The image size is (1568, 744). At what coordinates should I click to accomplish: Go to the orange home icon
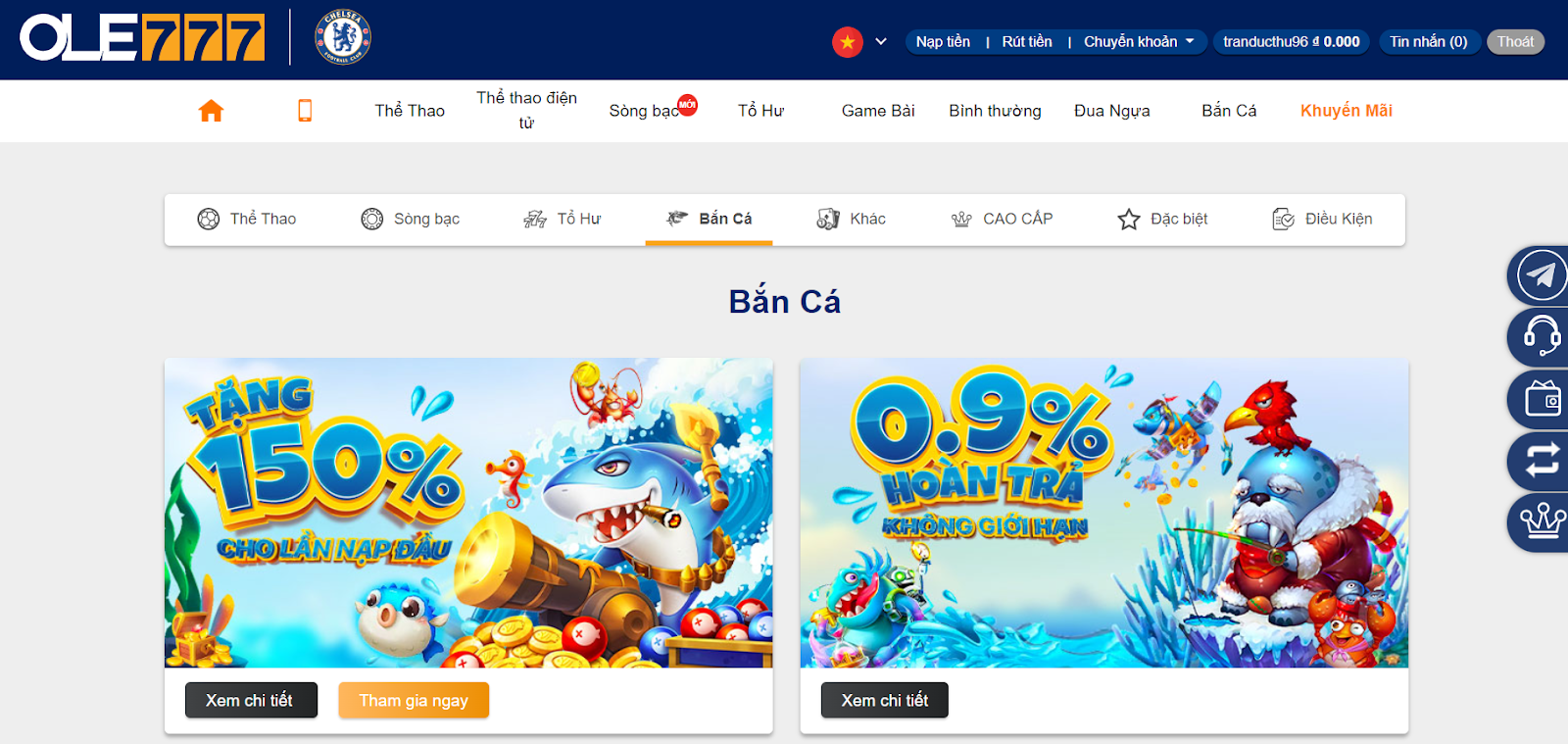[211, 111]
